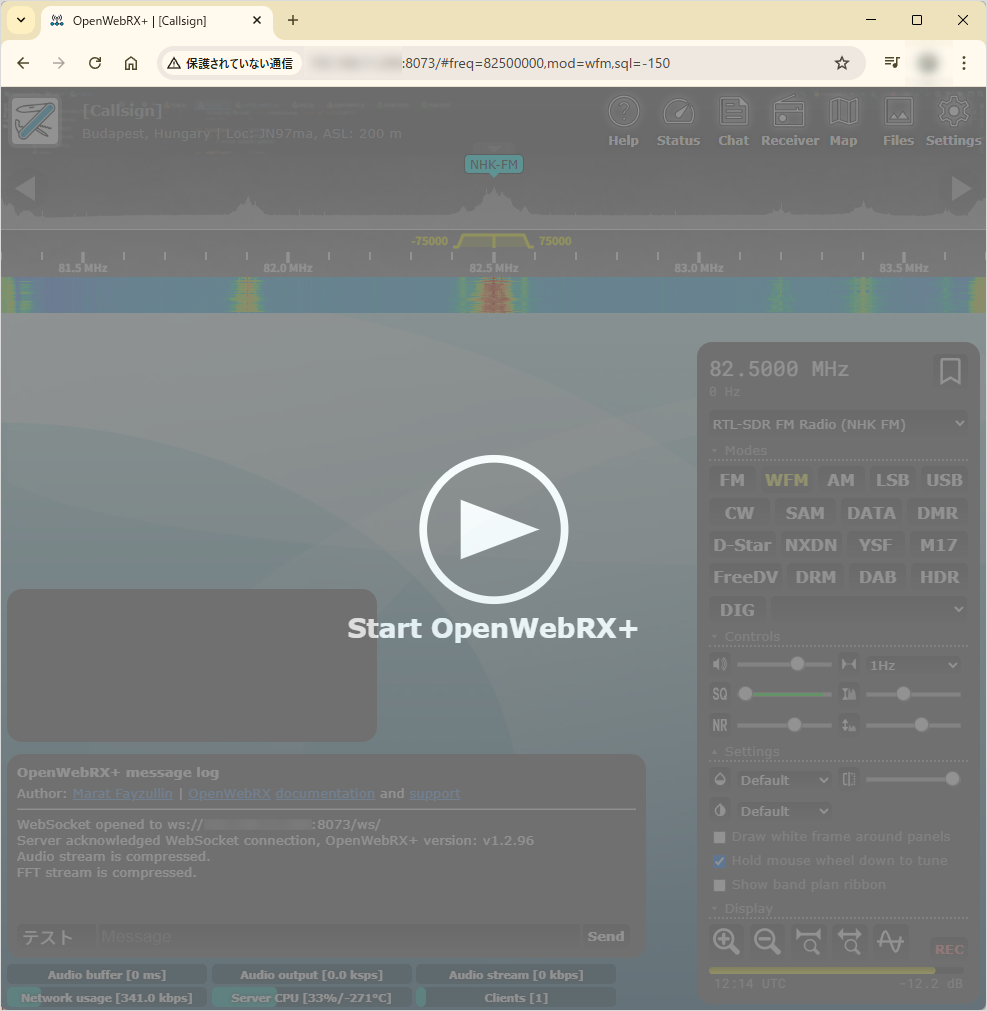The width and height of the screenshot is (987, 1011).
Task: Open the Marat Fayzullin link
Action: 122,793
